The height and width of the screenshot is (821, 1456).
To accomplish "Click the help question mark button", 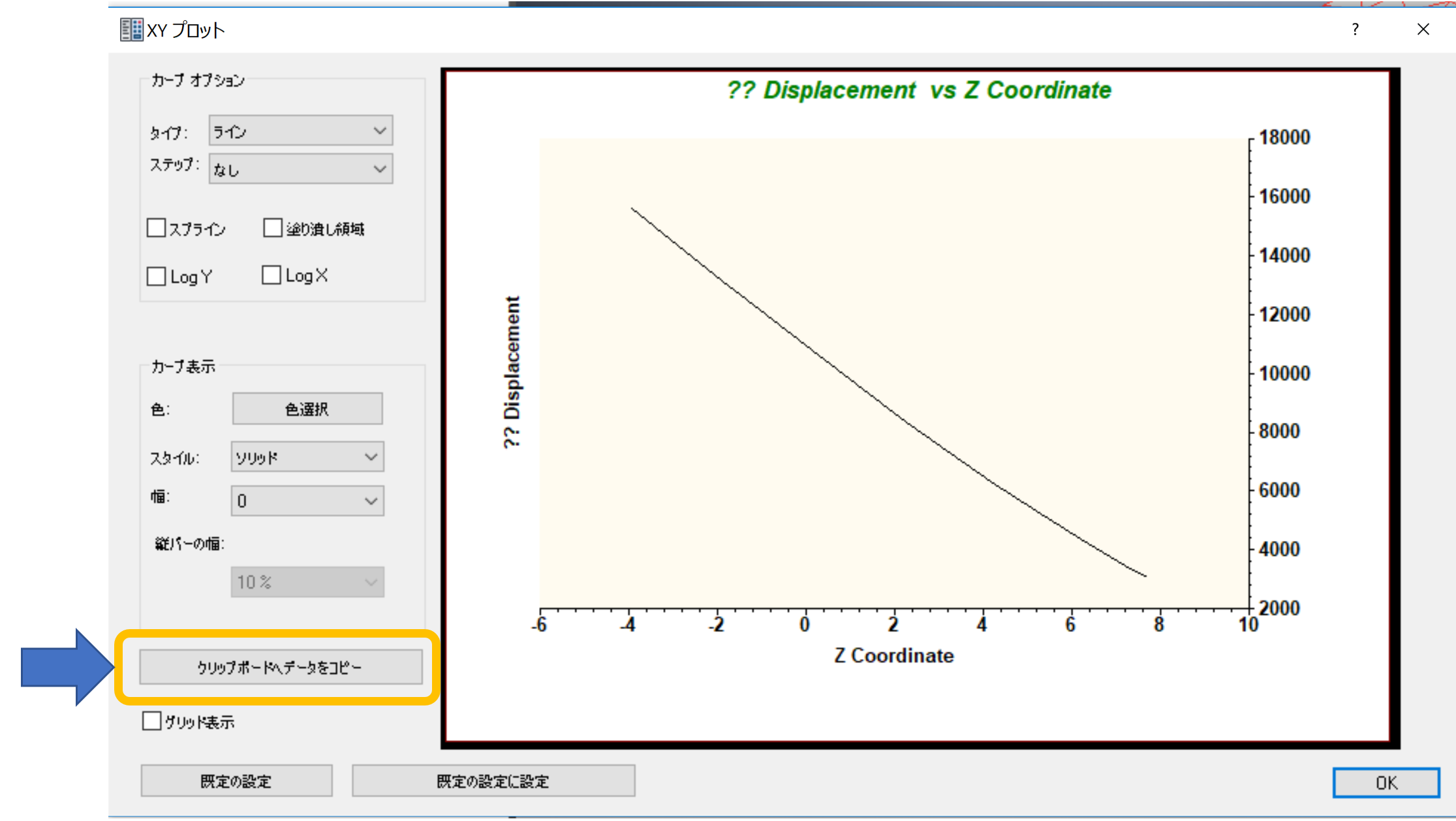I will pyautogui.click(x=1355, y=29).
